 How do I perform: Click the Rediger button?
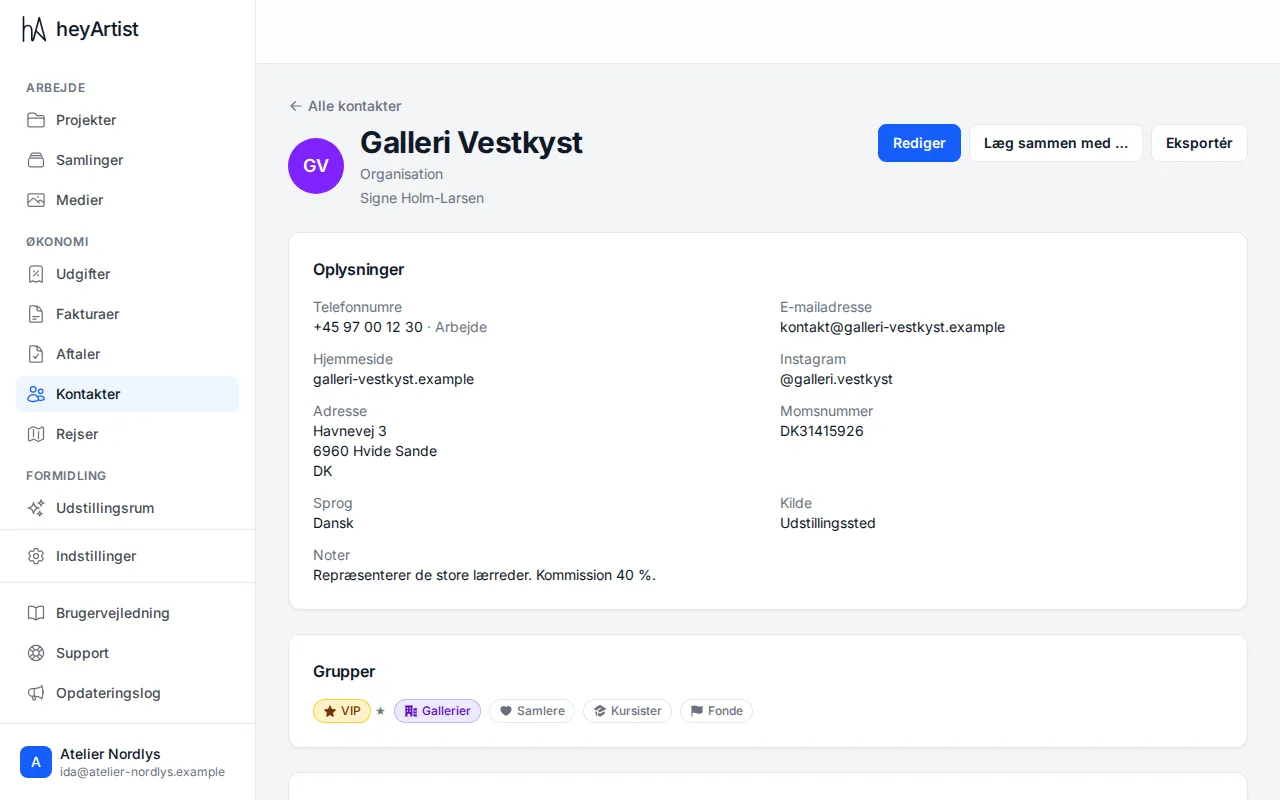point(919,143)
